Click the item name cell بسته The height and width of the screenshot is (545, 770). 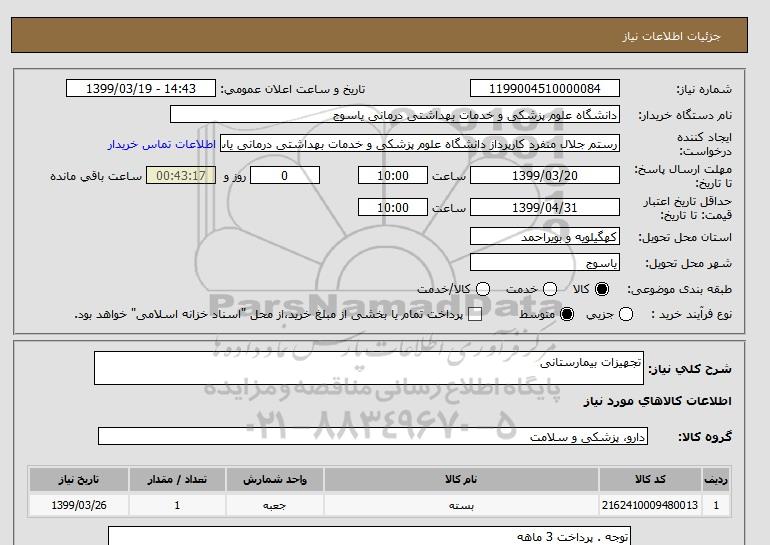pos(461,505)
